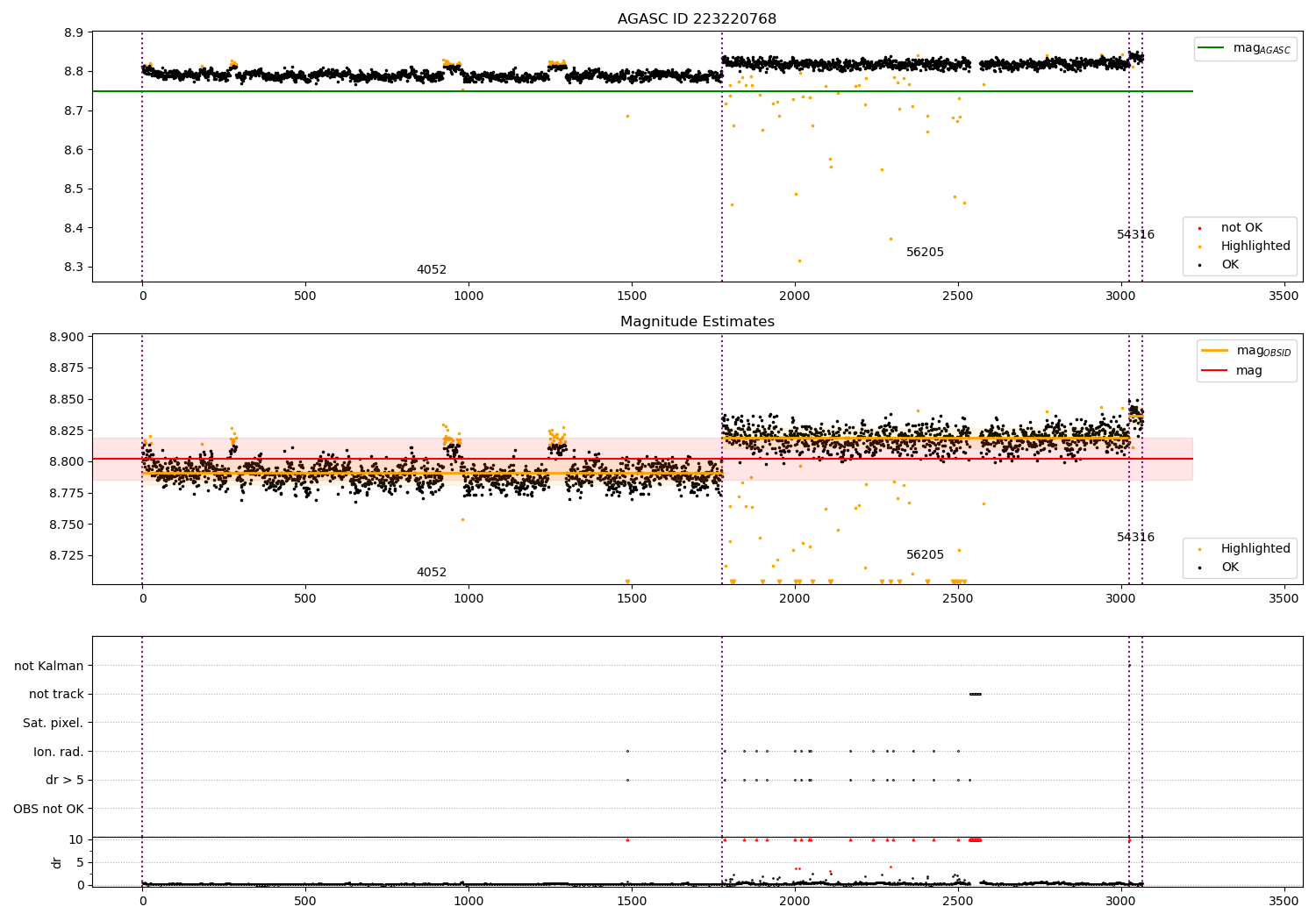This screenshot has height=921, width=1316.
Task: Click the 'not track' row label
Action: (x=56, y=695)
